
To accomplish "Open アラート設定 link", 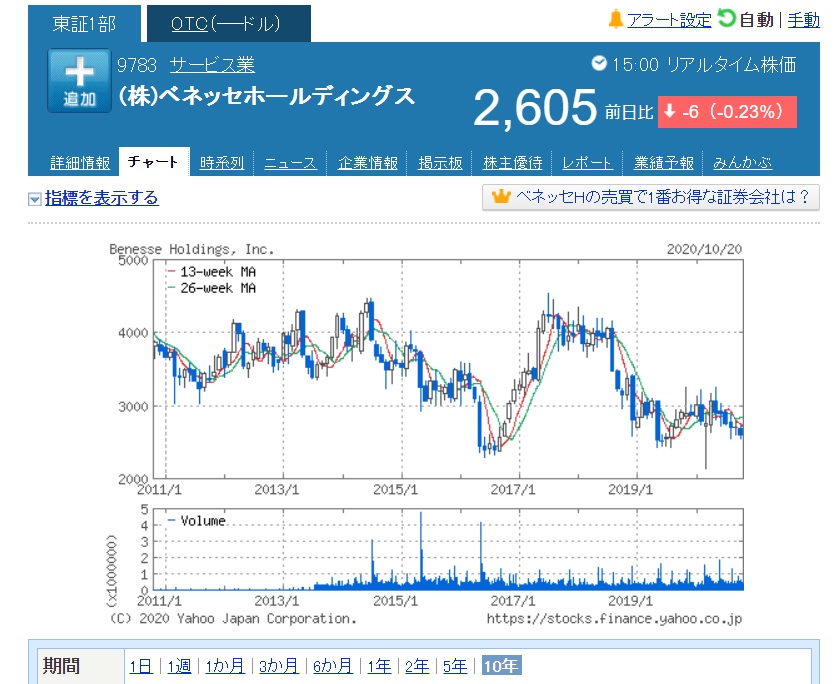I will coord(669,20).
